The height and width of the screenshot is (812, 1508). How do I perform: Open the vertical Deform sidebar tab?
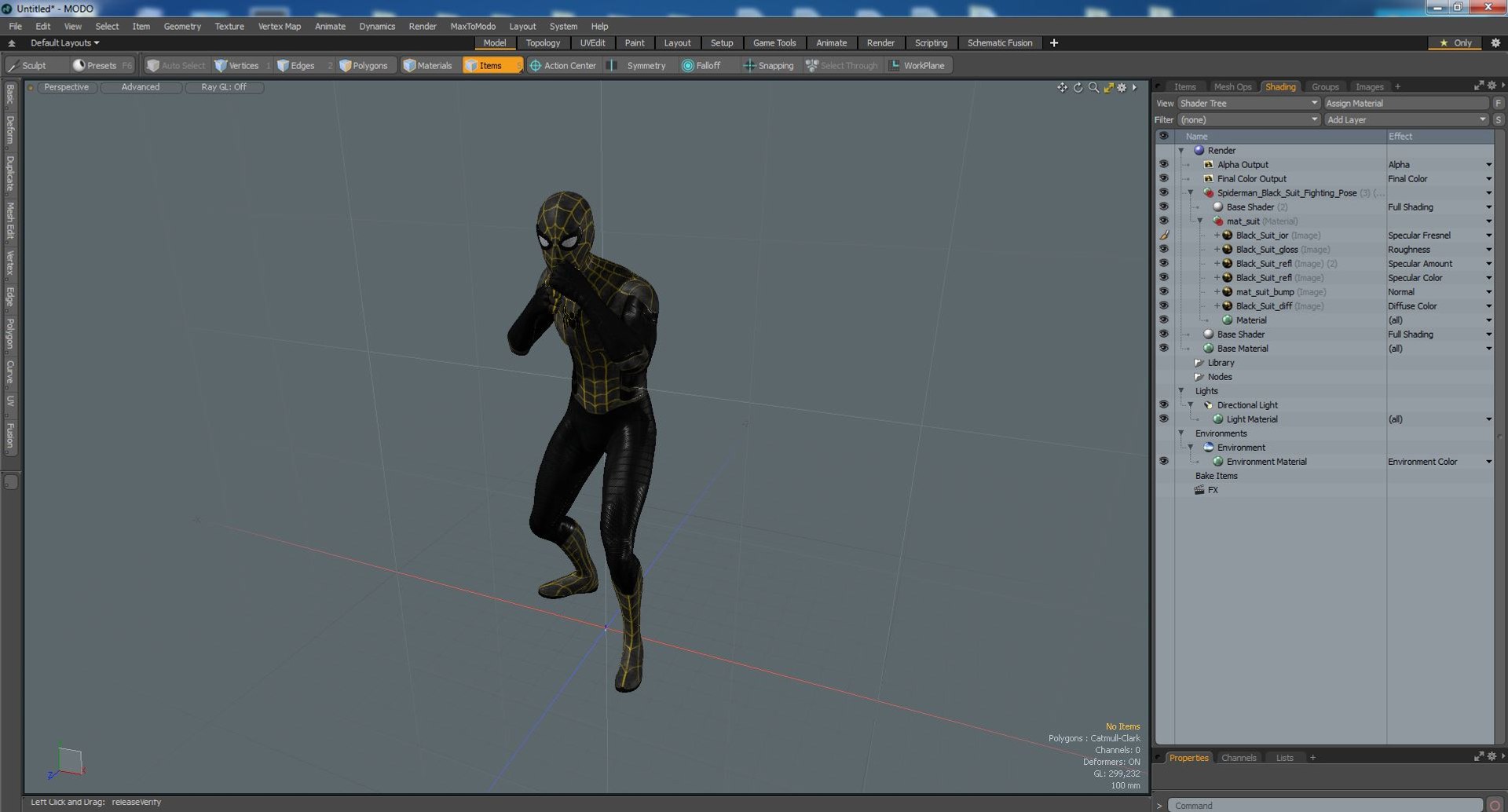click(10, 130)
